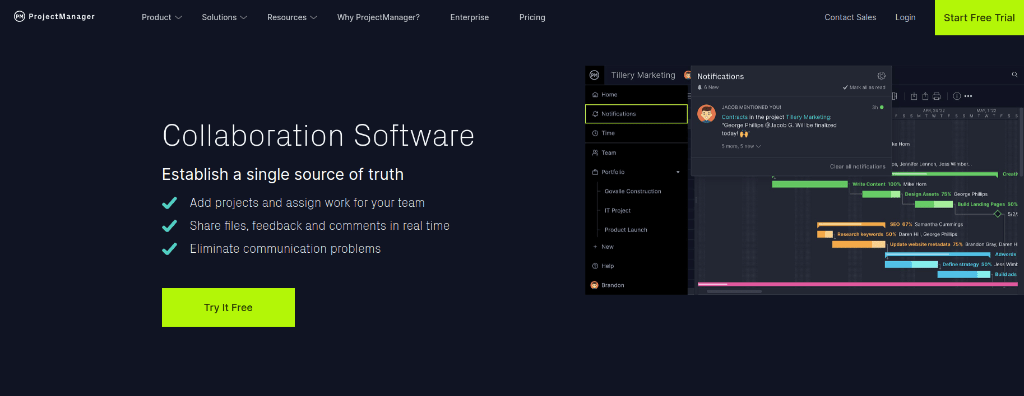1024x396 pixels.
Task: Click the milestone diamond on the Gantt chart
Action: [997, 214]
